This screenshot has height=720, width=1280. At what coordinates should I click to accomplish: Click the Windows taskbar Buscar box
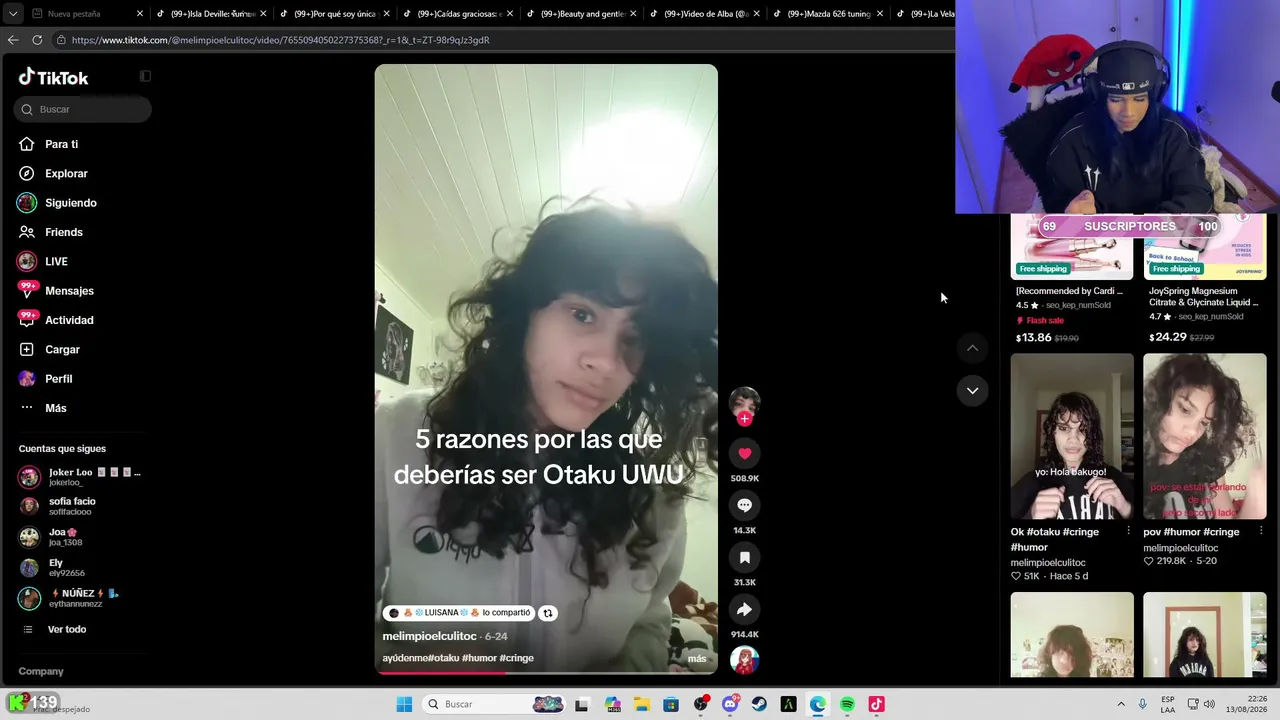[494, 704]
